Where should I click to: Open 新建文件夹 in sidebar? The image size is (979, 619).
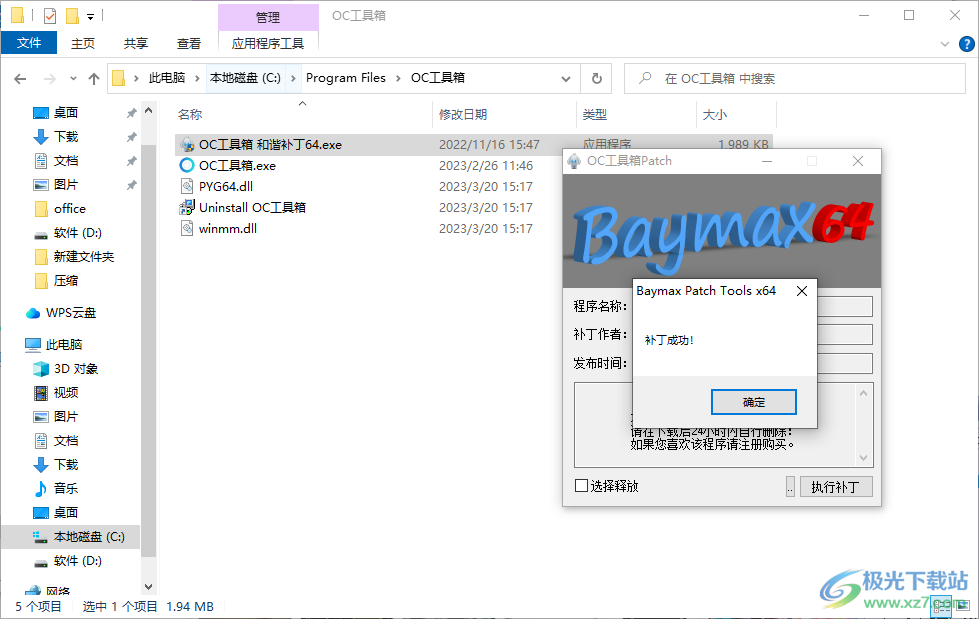point(83,257)
